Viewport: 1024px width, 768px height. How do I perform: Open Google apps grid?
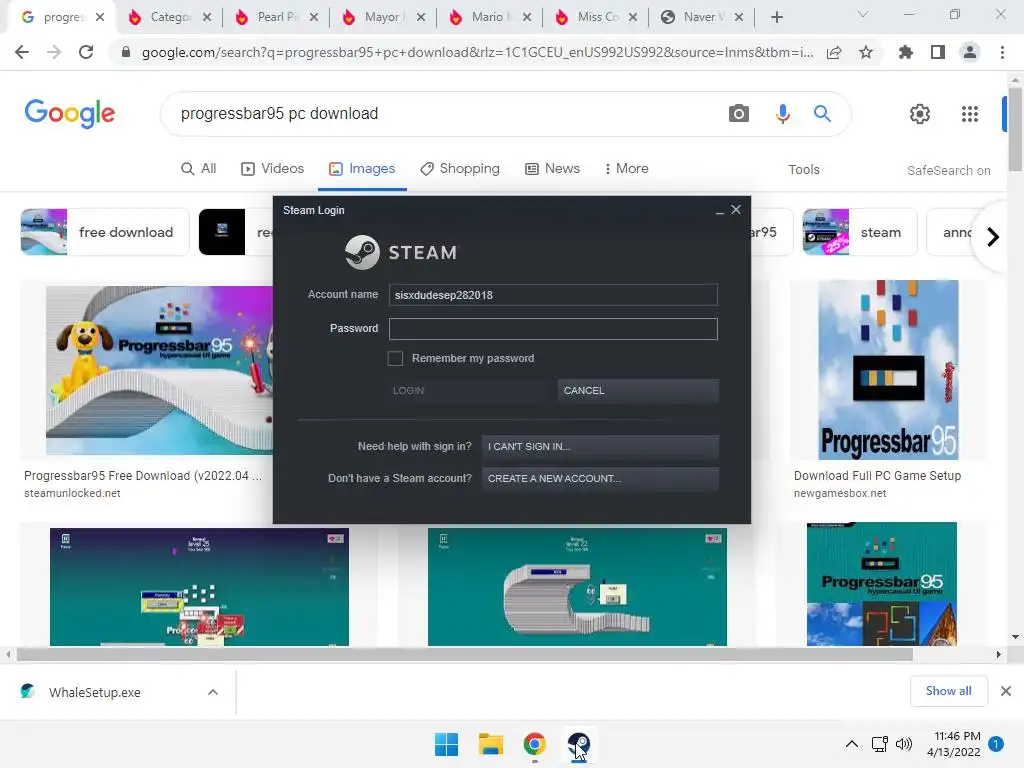click(970, 114)
